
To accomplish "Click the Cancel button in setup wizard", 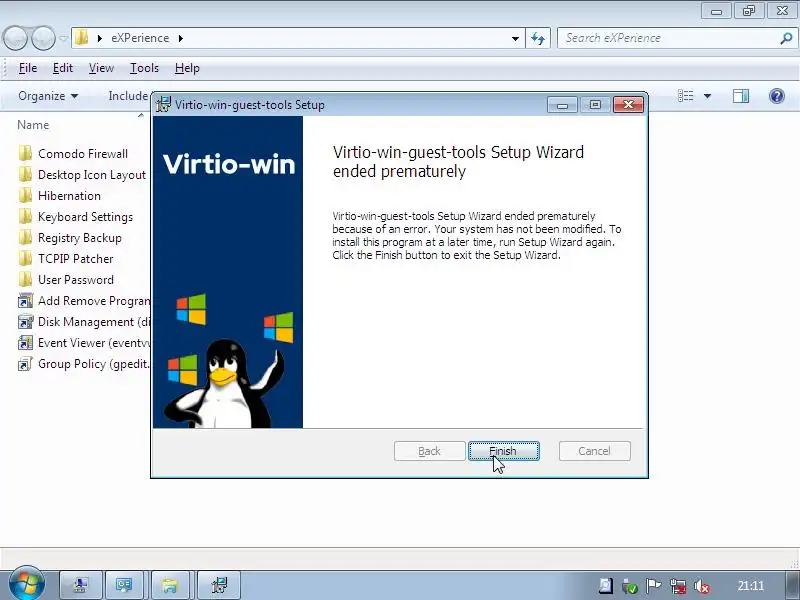I will click(x=594, y=451).
